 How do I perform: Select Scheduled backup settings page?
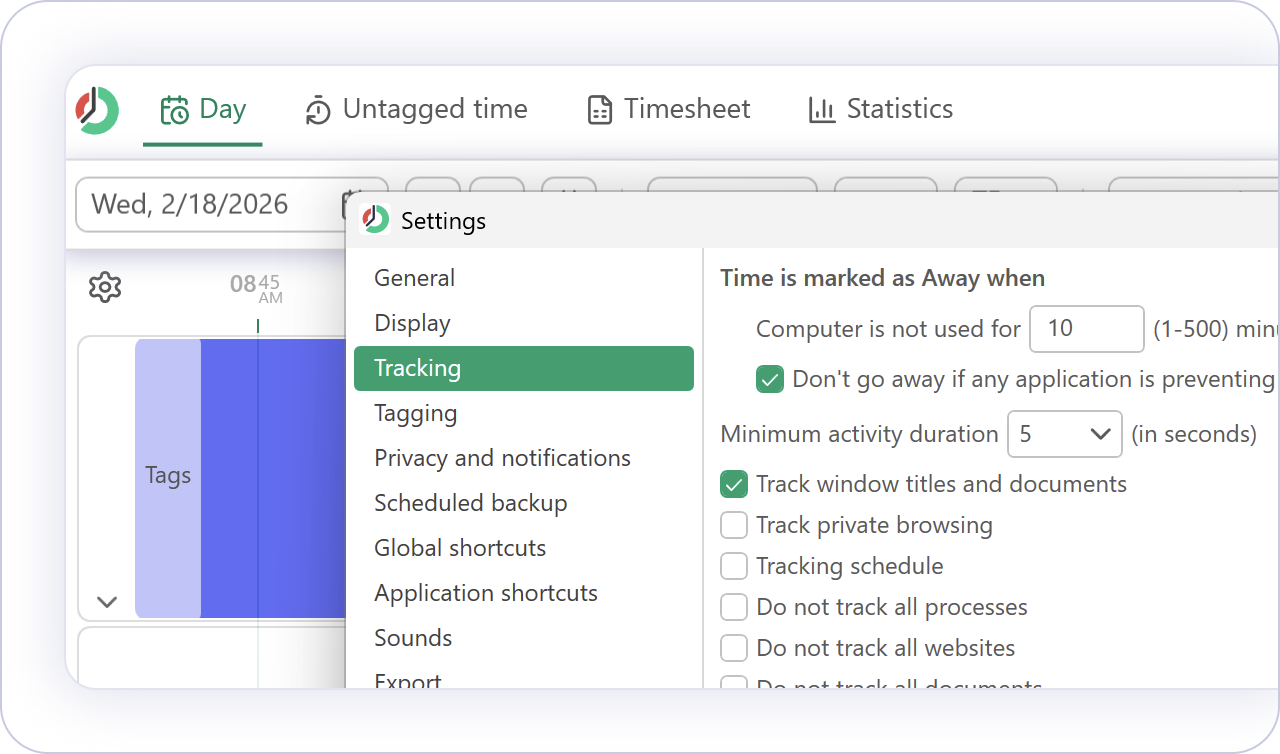(470, 503)
